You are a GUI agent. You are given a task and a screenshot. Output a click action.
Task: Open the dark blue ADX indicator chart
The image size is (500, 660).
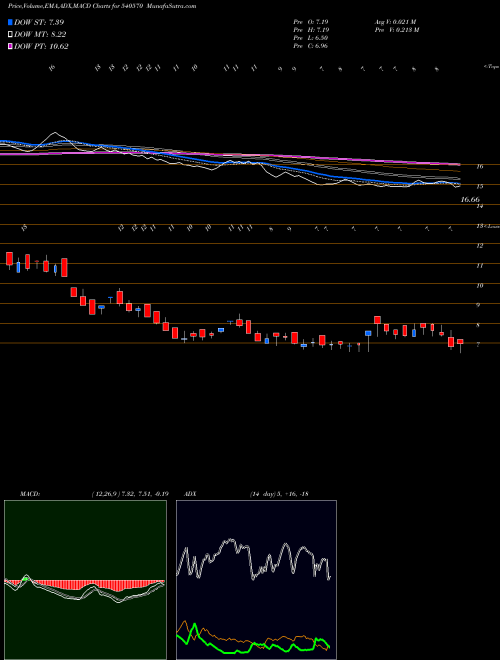coord(256,580)
